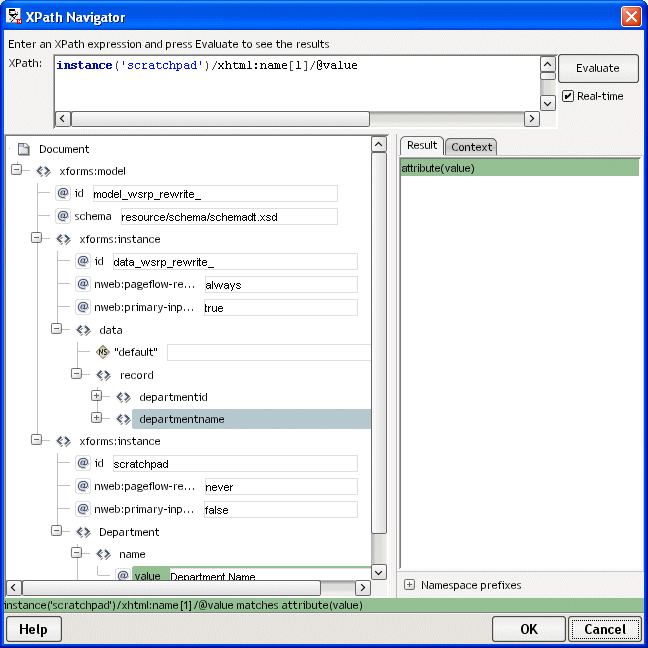
Task: Click the XPath Navigator title bar icon
Action: tap(14, 16)
